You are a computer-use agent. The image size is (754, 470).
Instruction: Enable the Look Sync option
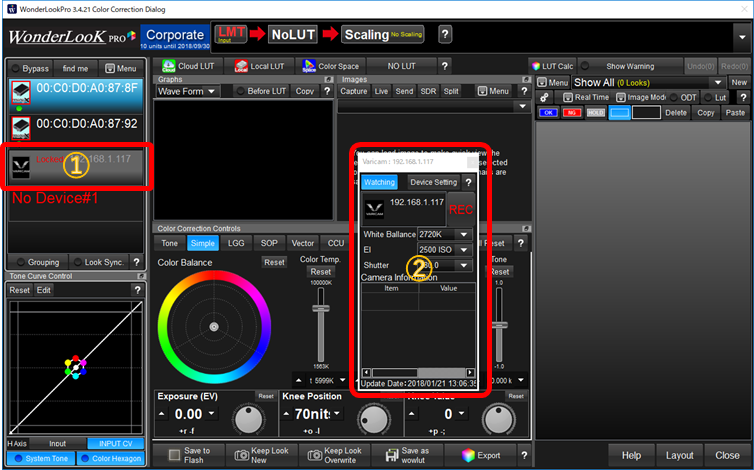(x=100, y=262)
